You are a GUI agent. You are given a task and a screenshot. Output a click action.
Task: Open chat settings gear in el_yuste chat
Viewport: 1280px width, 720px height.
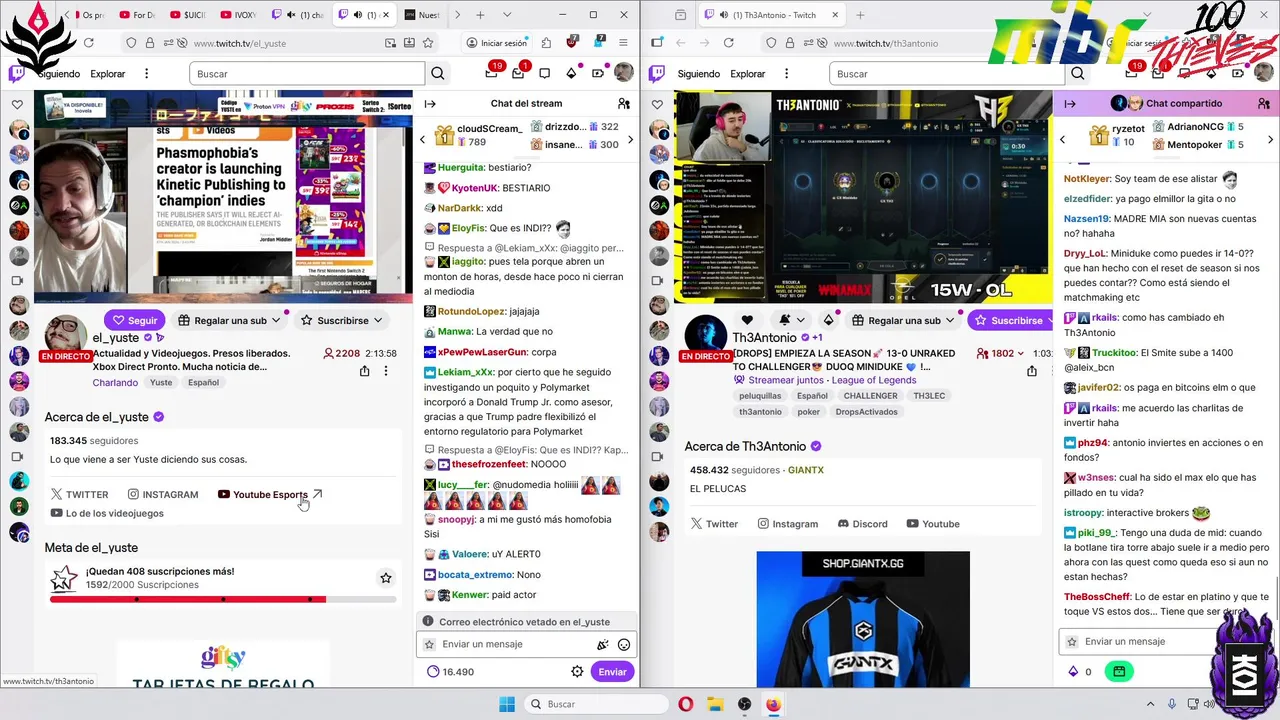tap(577, 672)
